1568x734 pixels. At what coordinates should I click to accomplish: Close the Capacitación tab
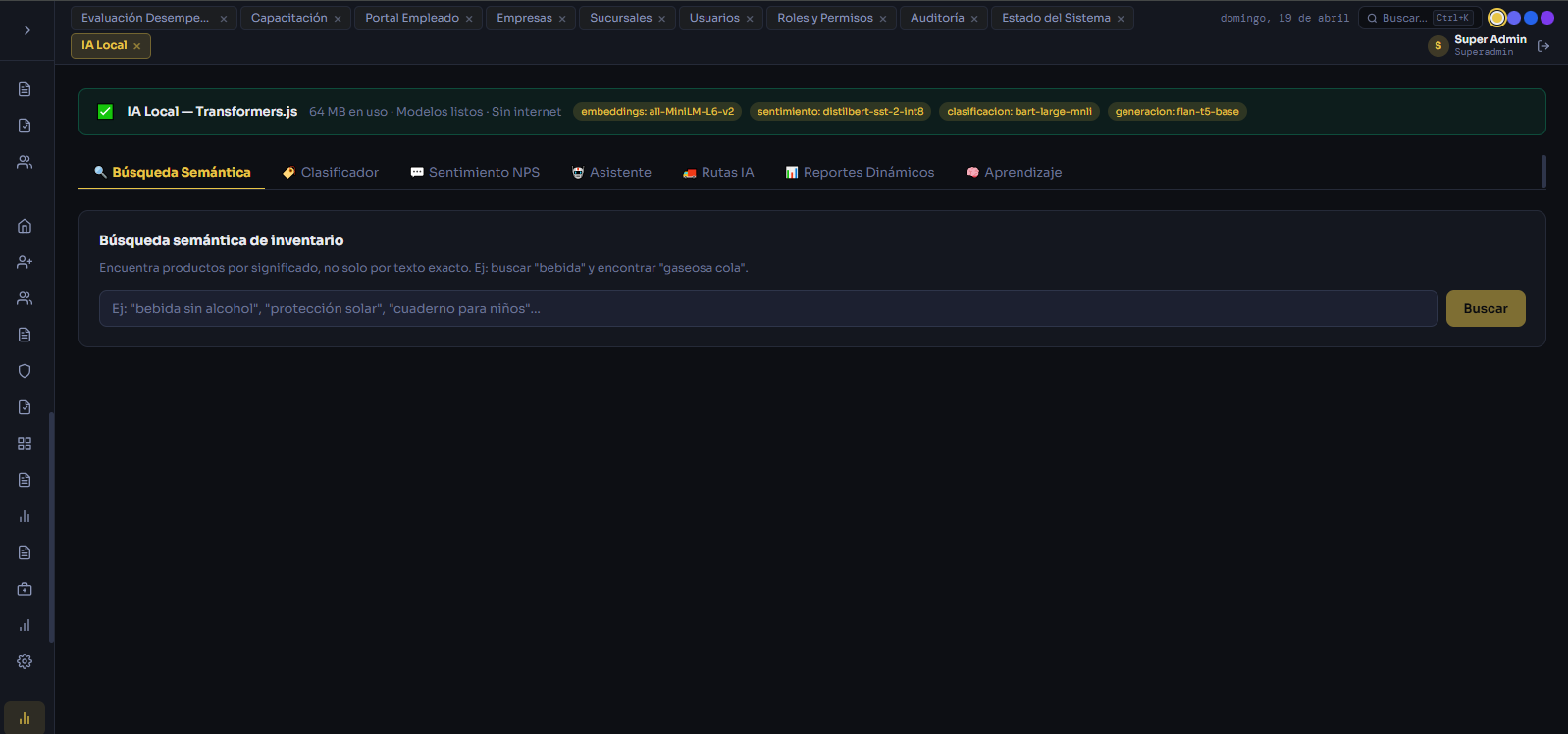(x=338, y=19)
